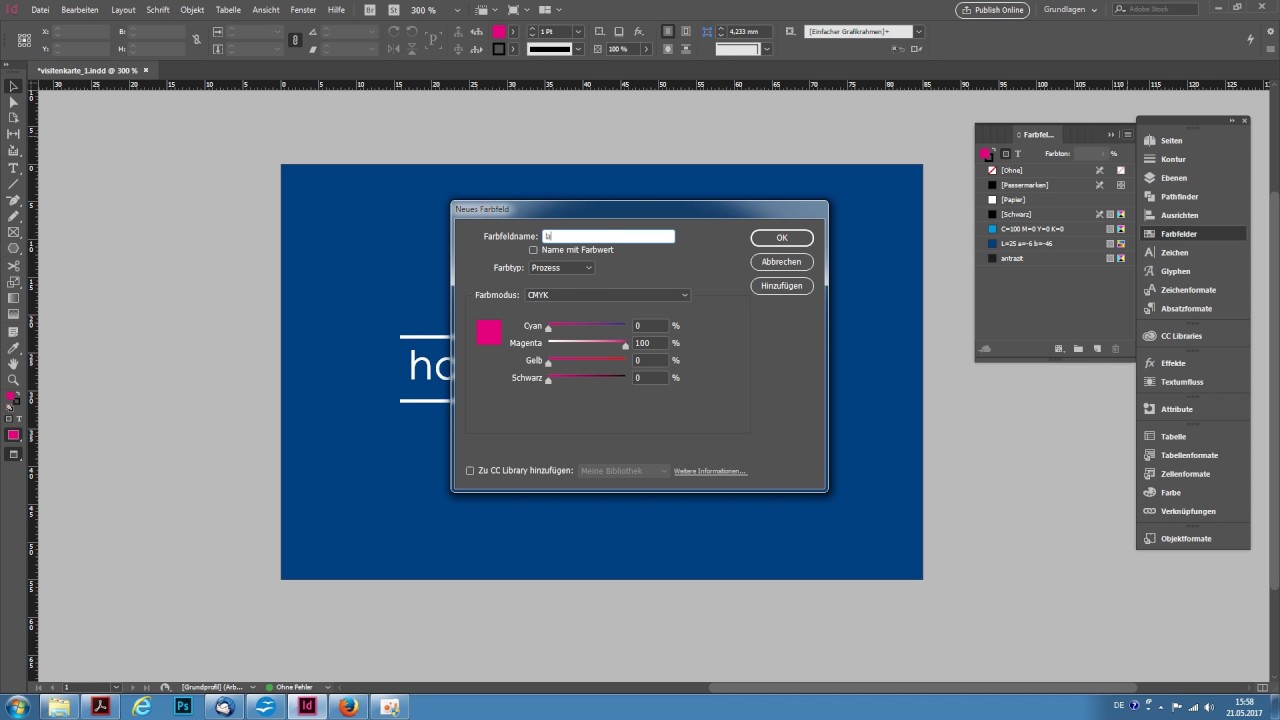Click the Magenta slider handle
Viewport: 1280px width, 720px height.
click(626, 346)
